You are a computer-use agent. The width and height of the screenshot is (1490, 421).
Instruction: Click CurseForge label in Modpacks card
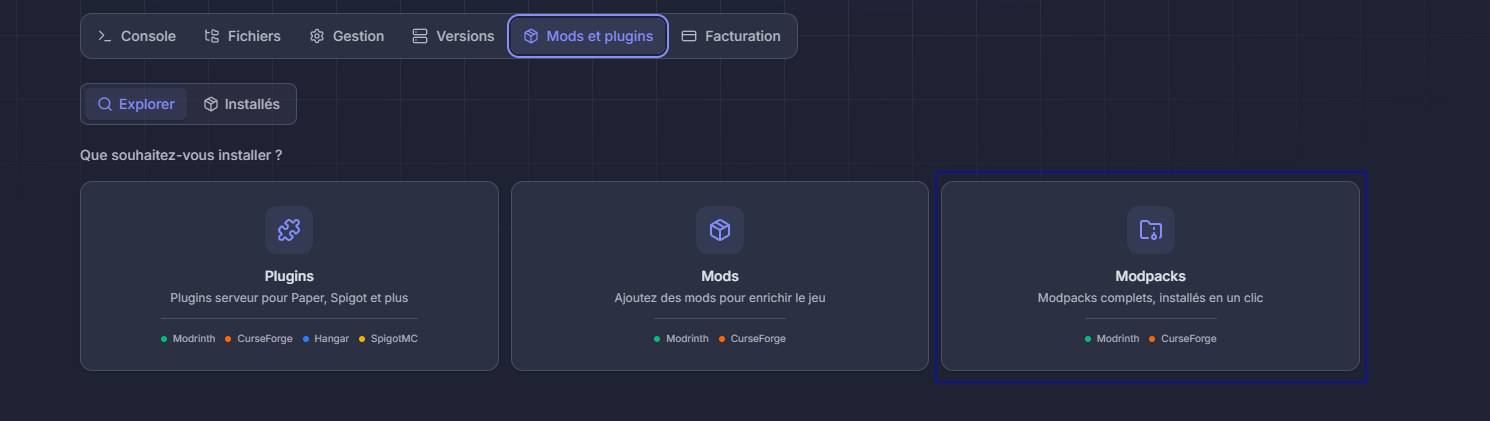point(1189,339)
